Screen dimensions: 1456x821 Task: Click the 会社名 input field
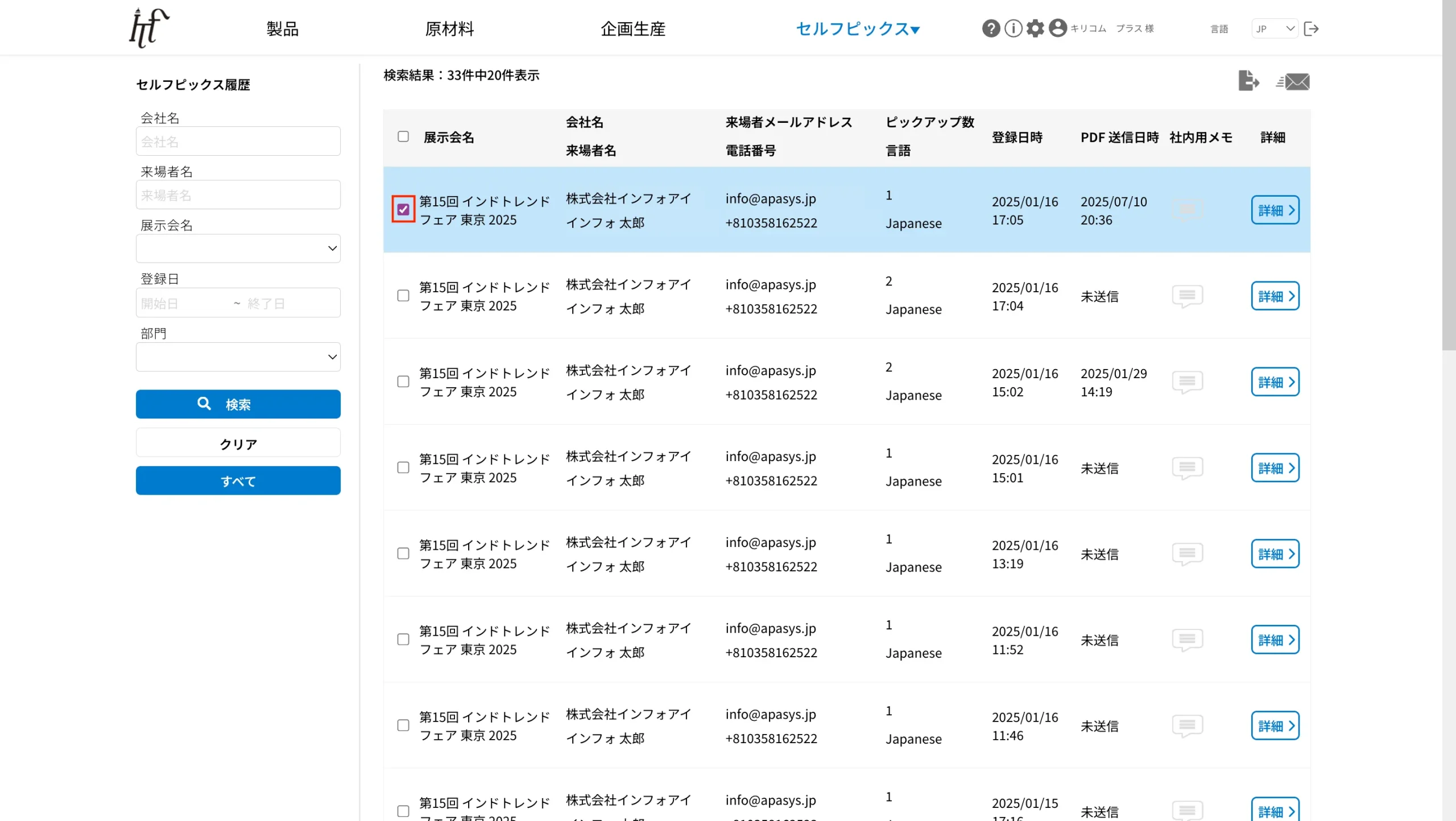pyautogui.click(x=238, y=141)
